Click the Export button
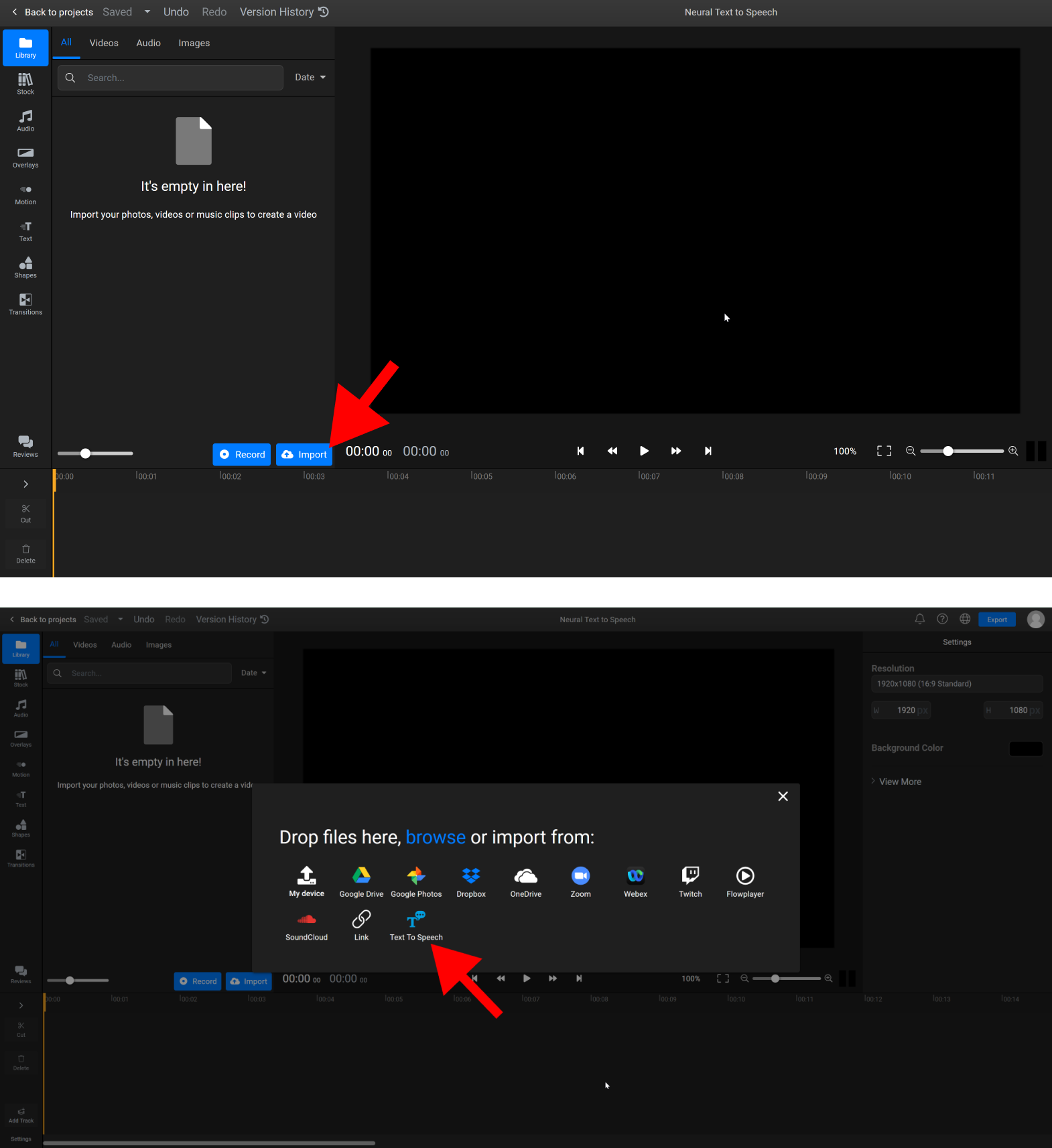Screen dimensions: 1052x1148 coord(996,620)
